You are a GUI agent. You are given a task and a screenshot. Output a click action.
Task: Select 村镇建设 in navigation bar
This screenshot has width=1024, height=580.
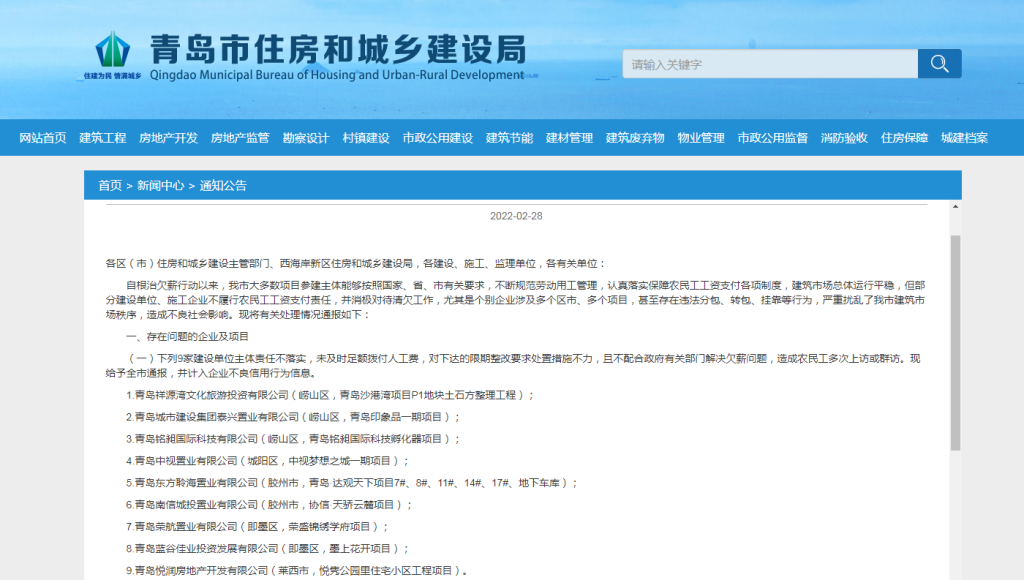click(x=366, y=138)
